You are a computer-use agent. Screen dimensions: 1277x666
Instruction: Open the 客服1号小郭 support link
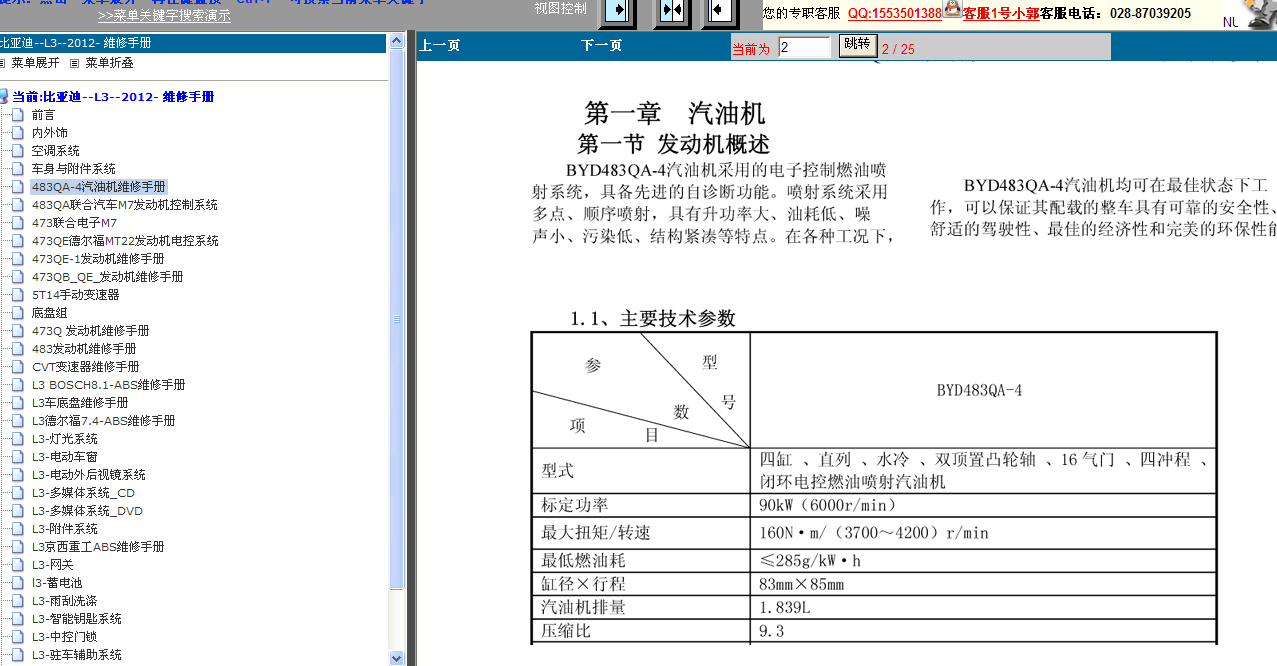1001,13
